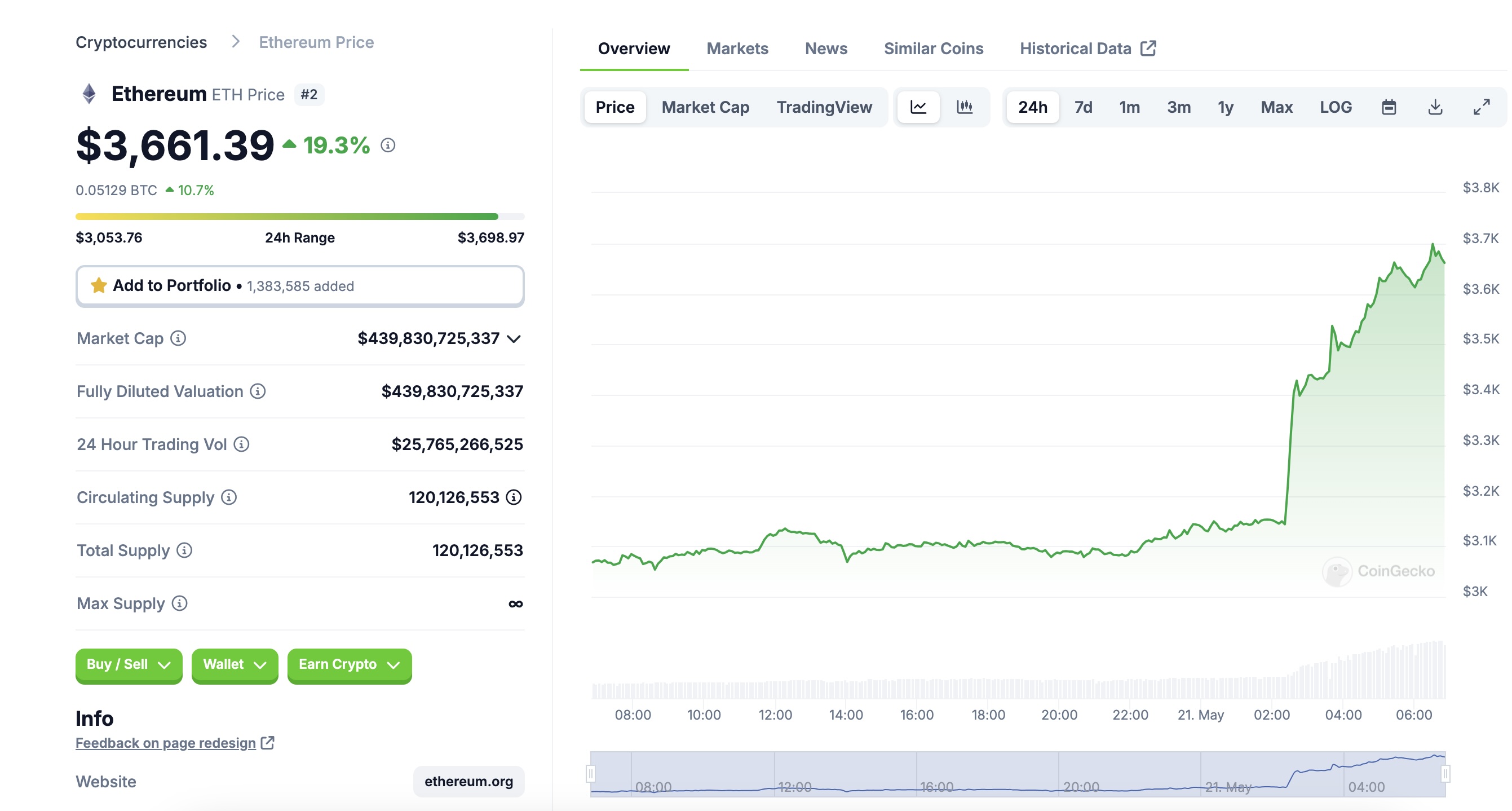The width and height of the screenshot is (1512, 811).
Task: Open the News tab
Action: [x=826, y=48]
